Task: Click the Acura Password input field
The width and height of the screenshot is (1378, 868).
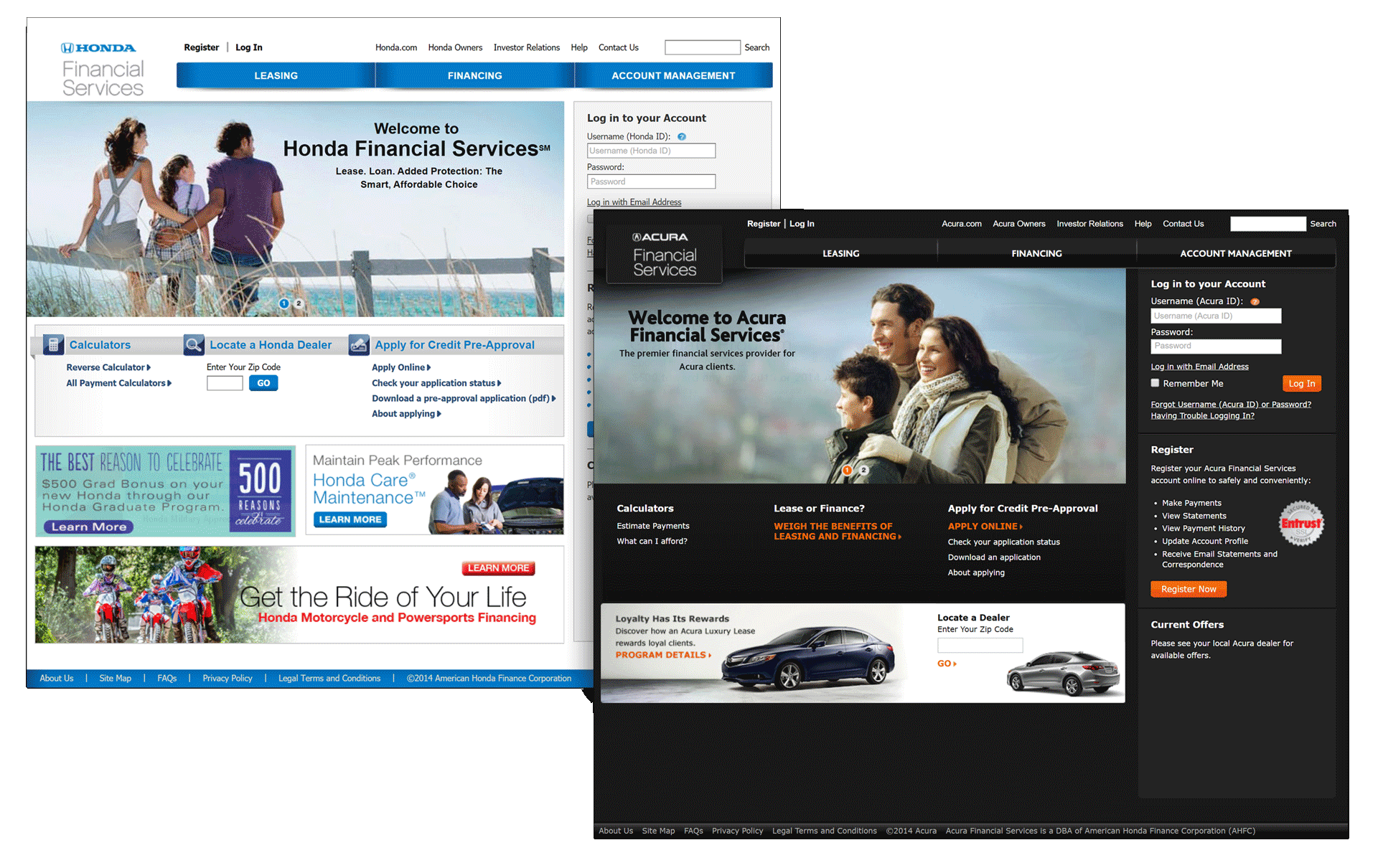Action: 1216,346
